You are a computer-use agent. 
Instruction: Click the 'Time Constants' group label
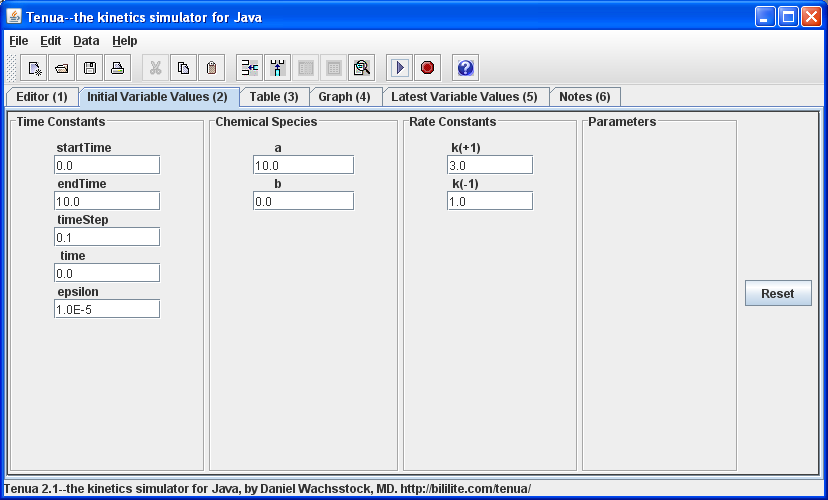point(61,121)
